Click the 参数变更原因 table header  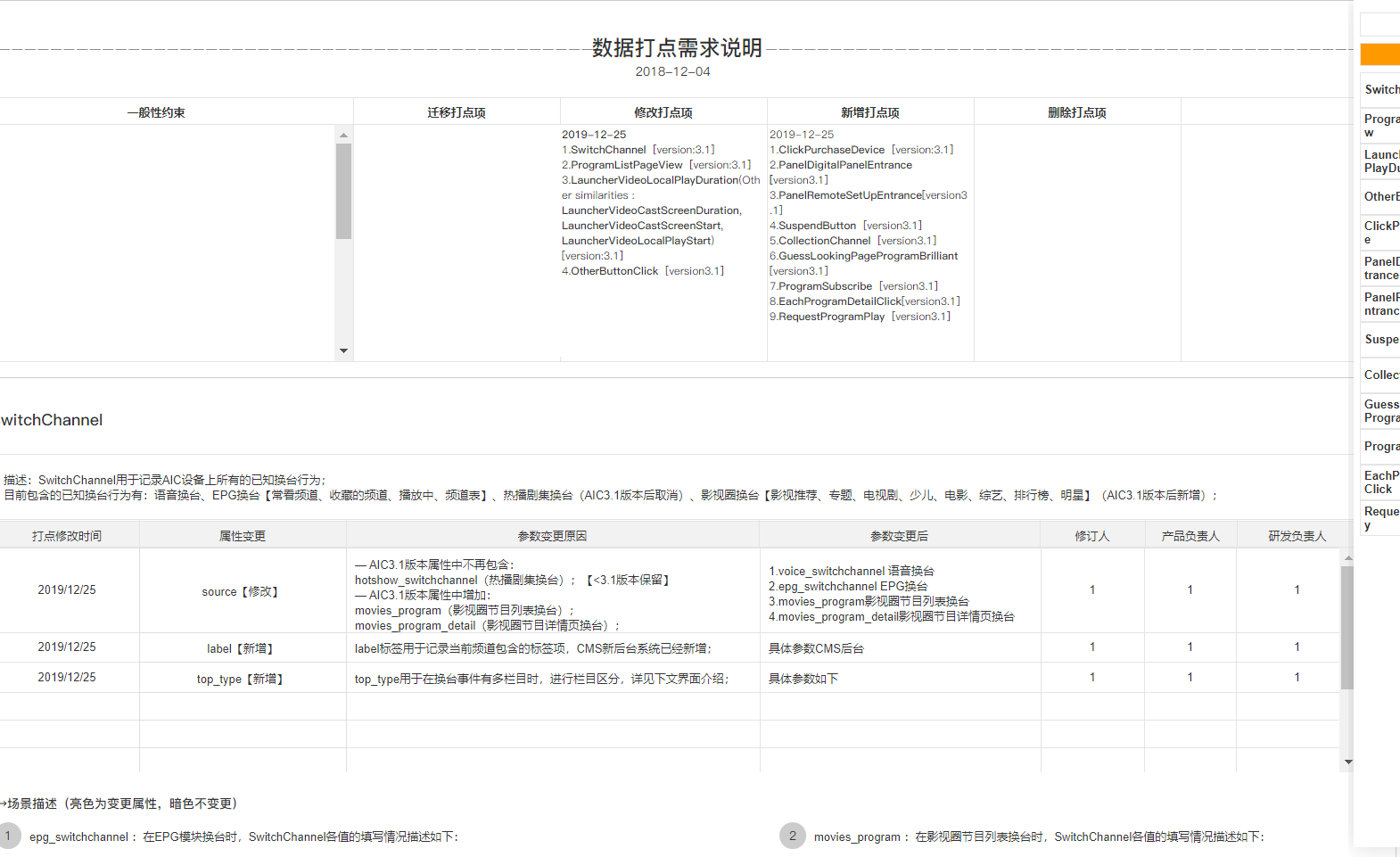tap(553, 536)
